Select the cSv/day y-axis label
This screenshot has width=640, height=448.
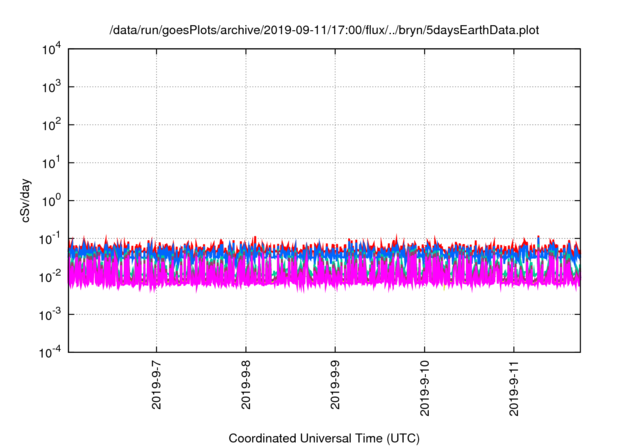[x=26, y=200]
